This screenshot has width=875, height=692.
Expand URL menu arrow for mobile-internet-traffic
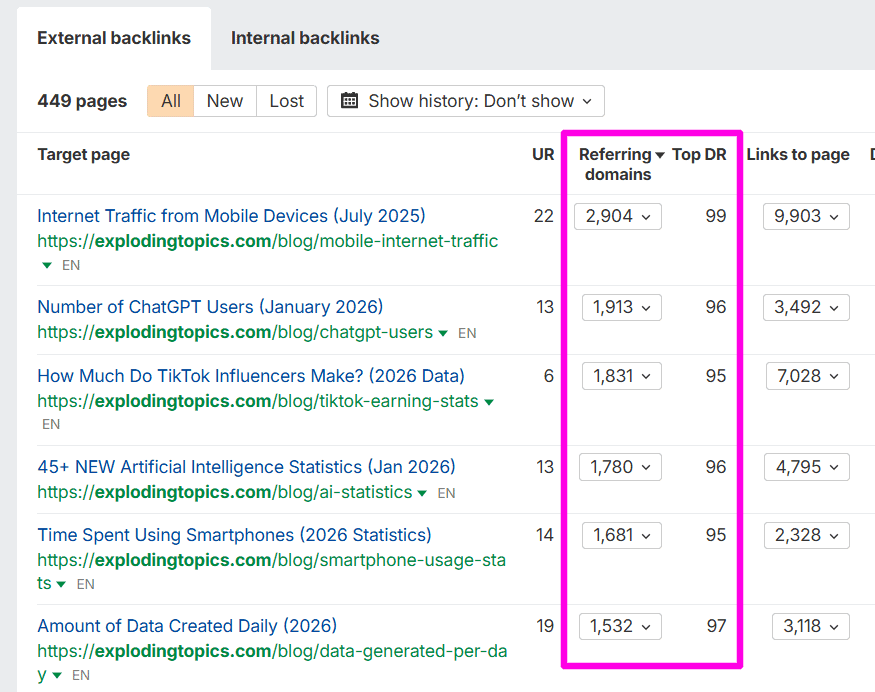click(x=47, y=265)
